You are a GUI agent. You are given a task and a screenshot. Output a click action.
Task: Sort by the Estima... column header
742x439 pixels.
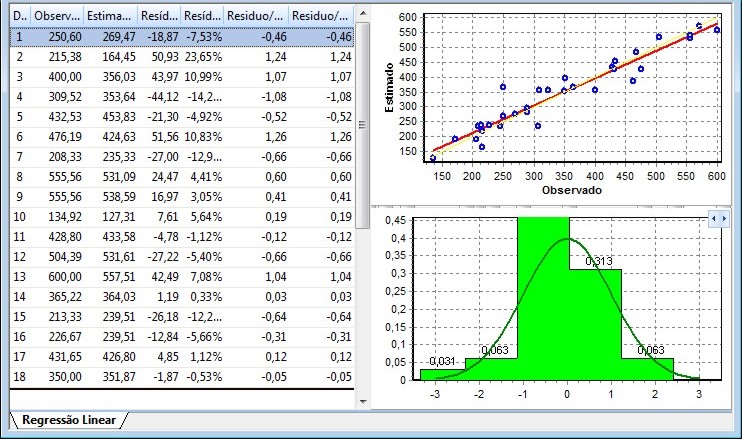pos(106,16)
